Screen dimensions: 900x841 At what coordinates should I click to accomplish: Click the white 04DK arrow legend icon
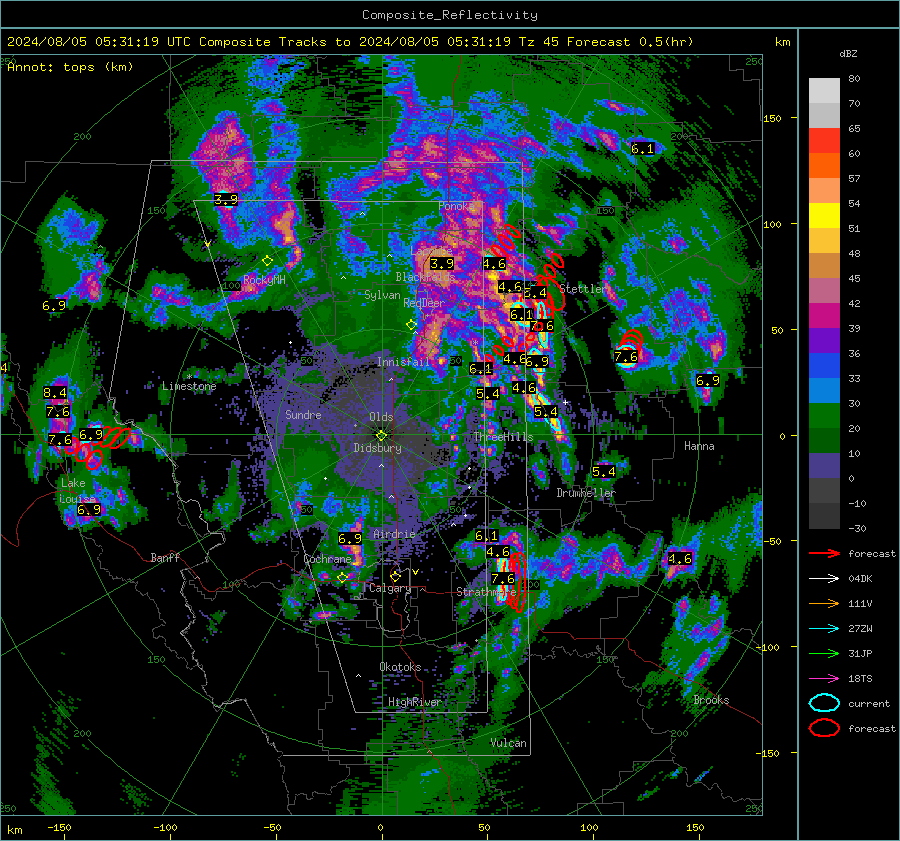click(824, 579)
